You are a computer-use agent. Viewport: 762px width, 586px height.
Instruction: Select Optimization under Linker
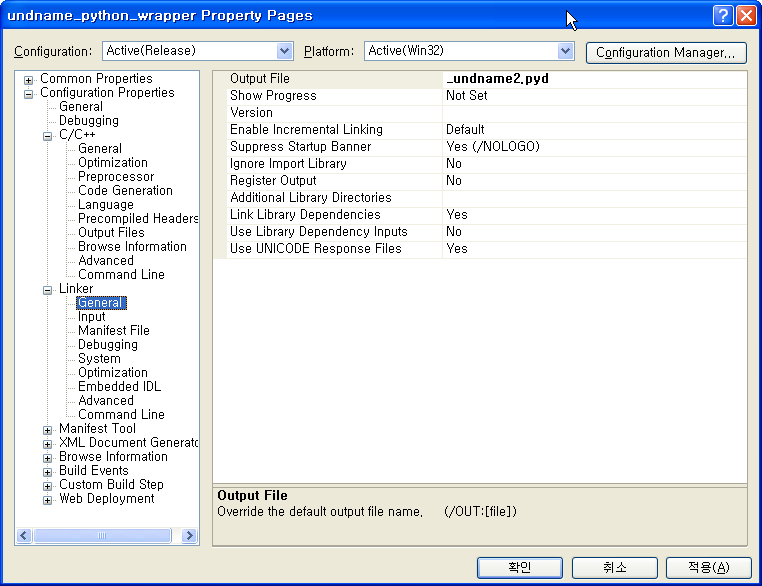113,373
